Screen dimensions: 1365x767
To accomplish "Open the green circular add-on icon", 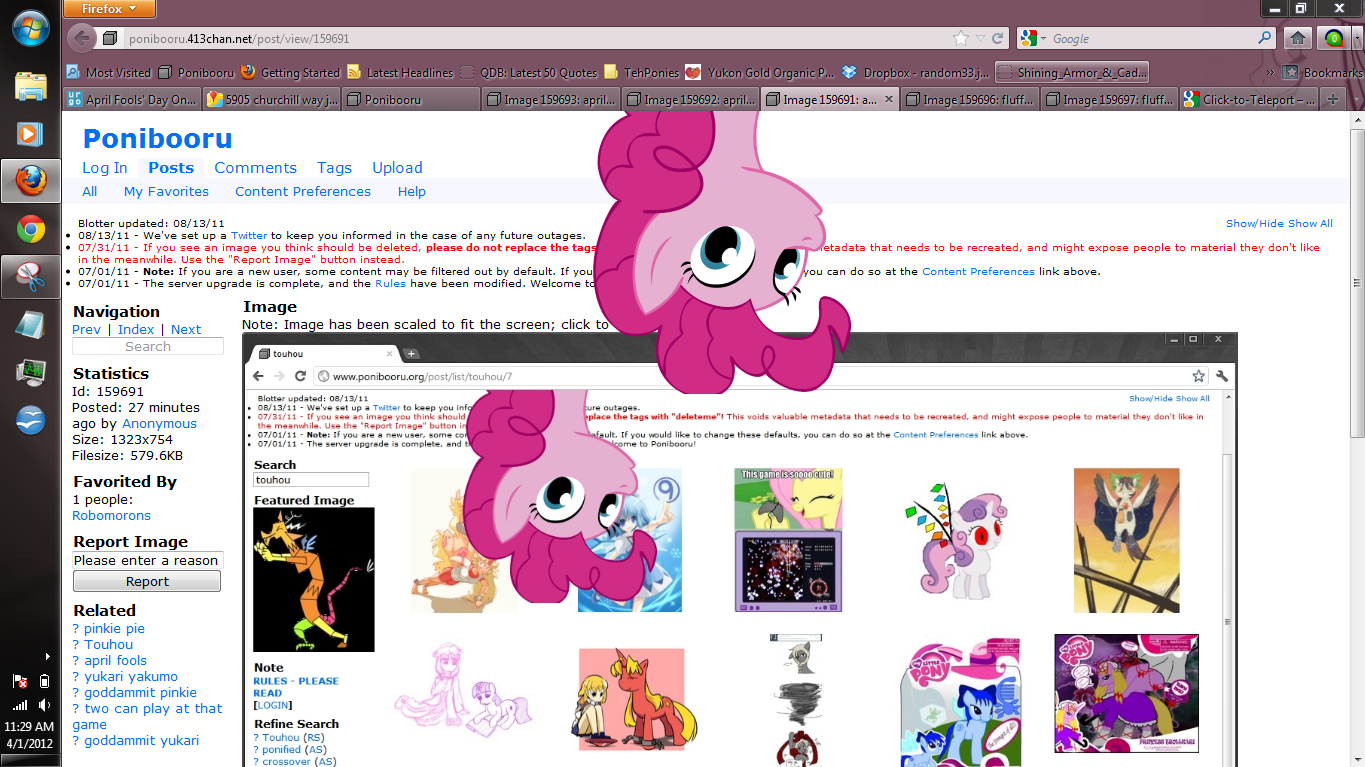I will [1333, 38].
